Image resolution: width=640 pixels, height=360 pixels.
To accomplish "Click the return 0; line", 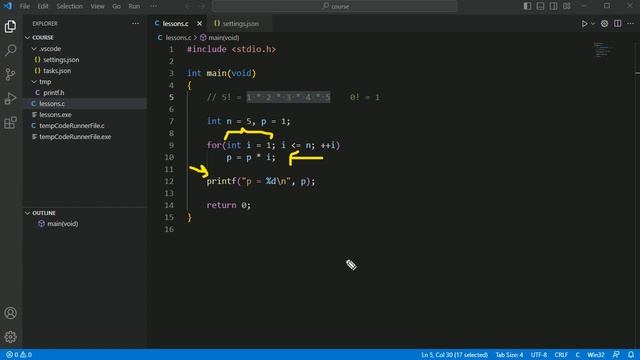I will click(x=229, y=205).
